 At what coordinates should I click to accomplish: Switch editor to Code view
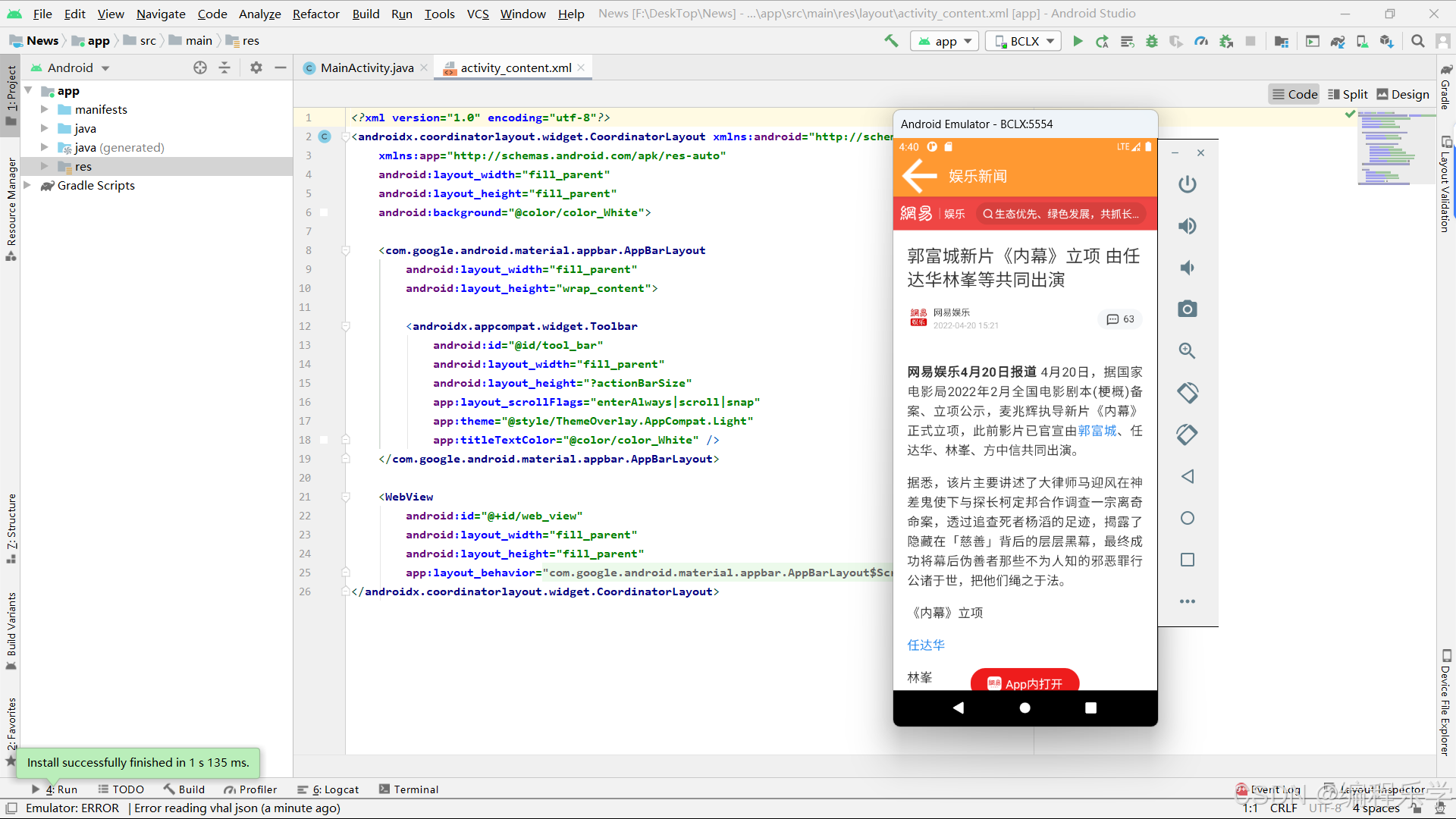[x=1294, y=94]
